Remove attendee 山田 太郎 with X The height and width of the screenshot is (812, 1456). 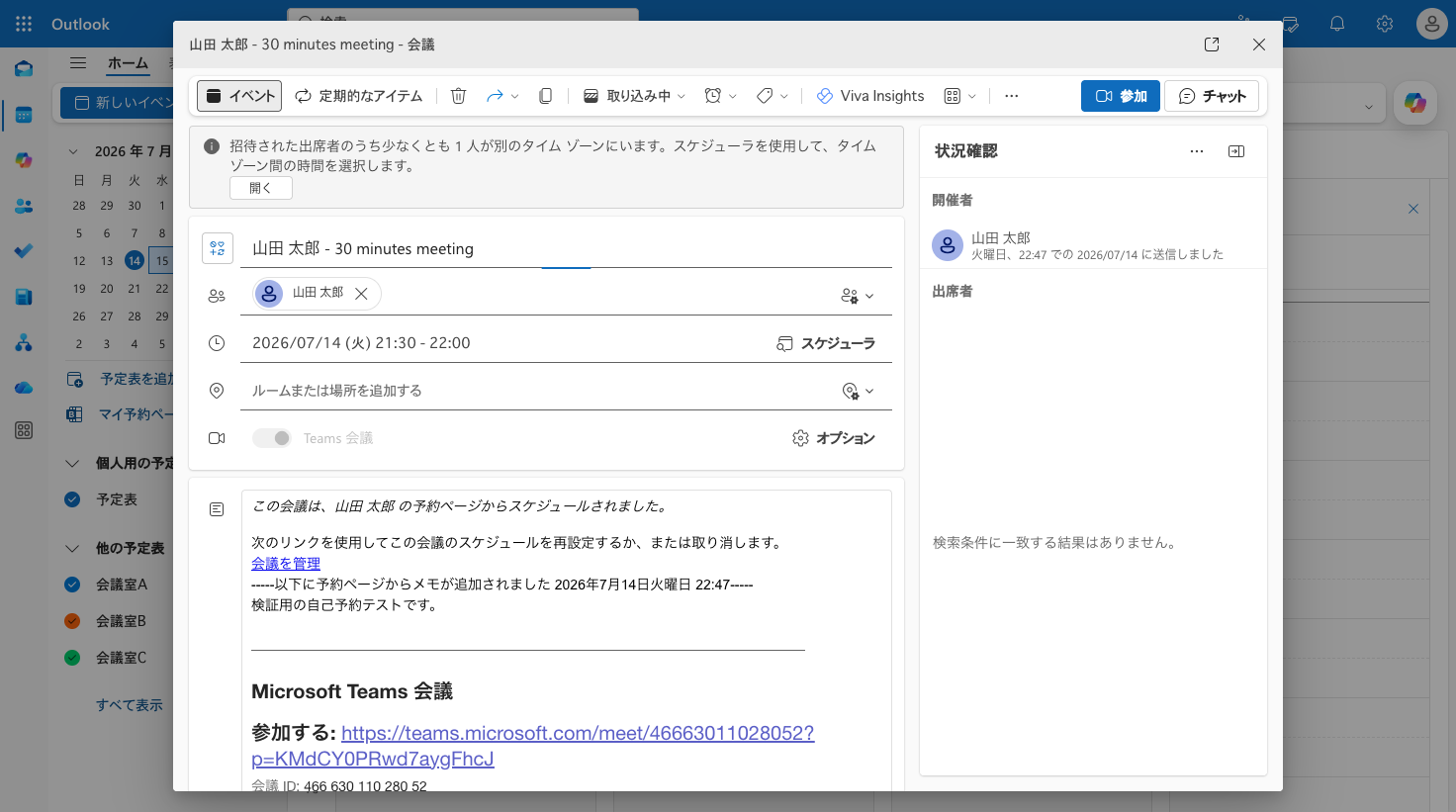[x=361, y=294]
